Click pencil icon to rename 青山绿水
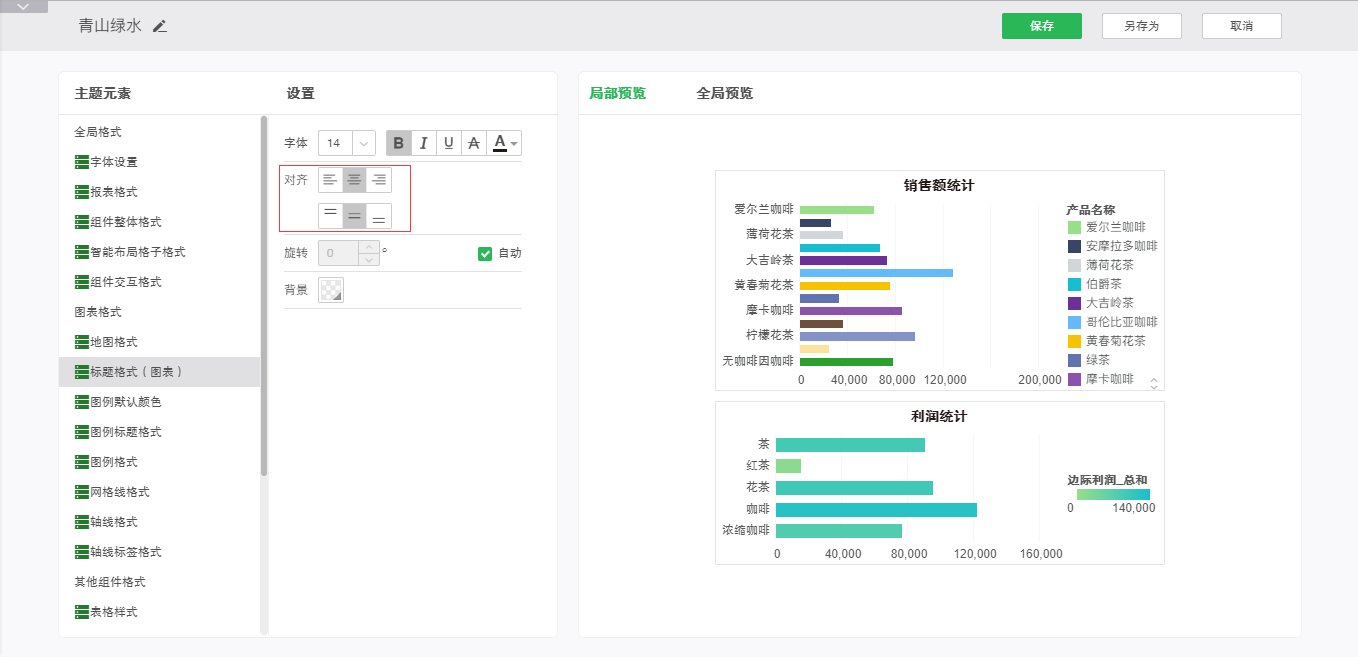The height and width of the screenshot is (657, 1358). pos(160,26)
